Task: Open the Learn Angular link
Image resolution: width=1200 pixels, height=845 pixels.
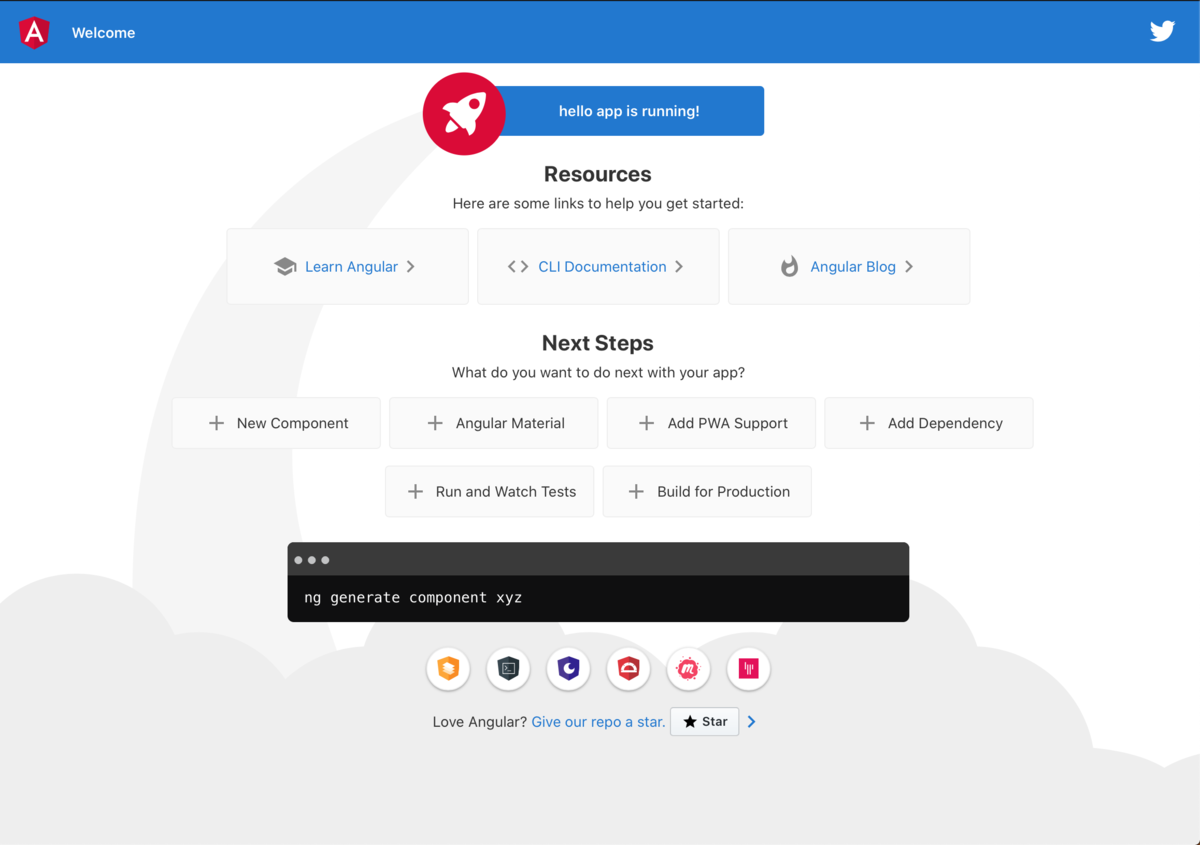Action: click(351, 267)
